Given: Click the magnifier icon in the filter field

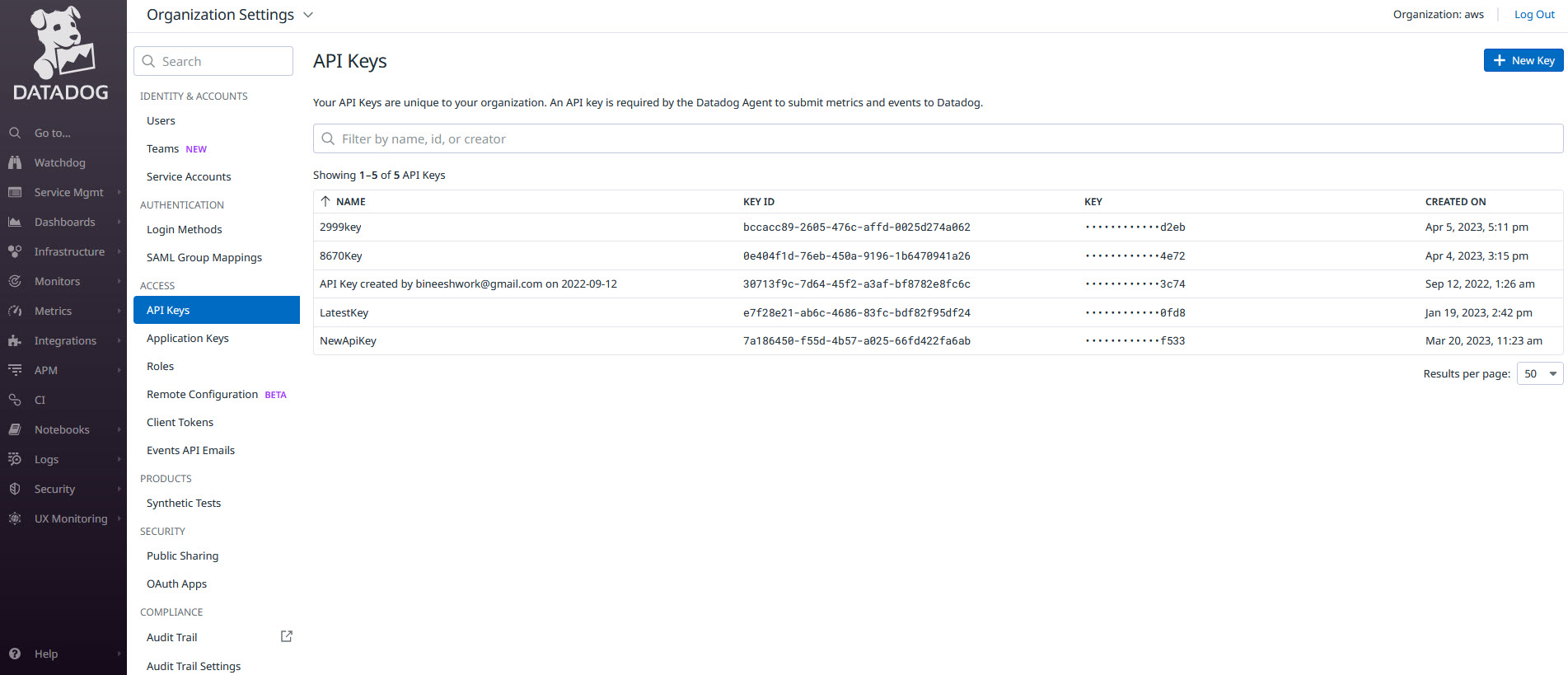Looking at the screenshot, I should point(328,138).
